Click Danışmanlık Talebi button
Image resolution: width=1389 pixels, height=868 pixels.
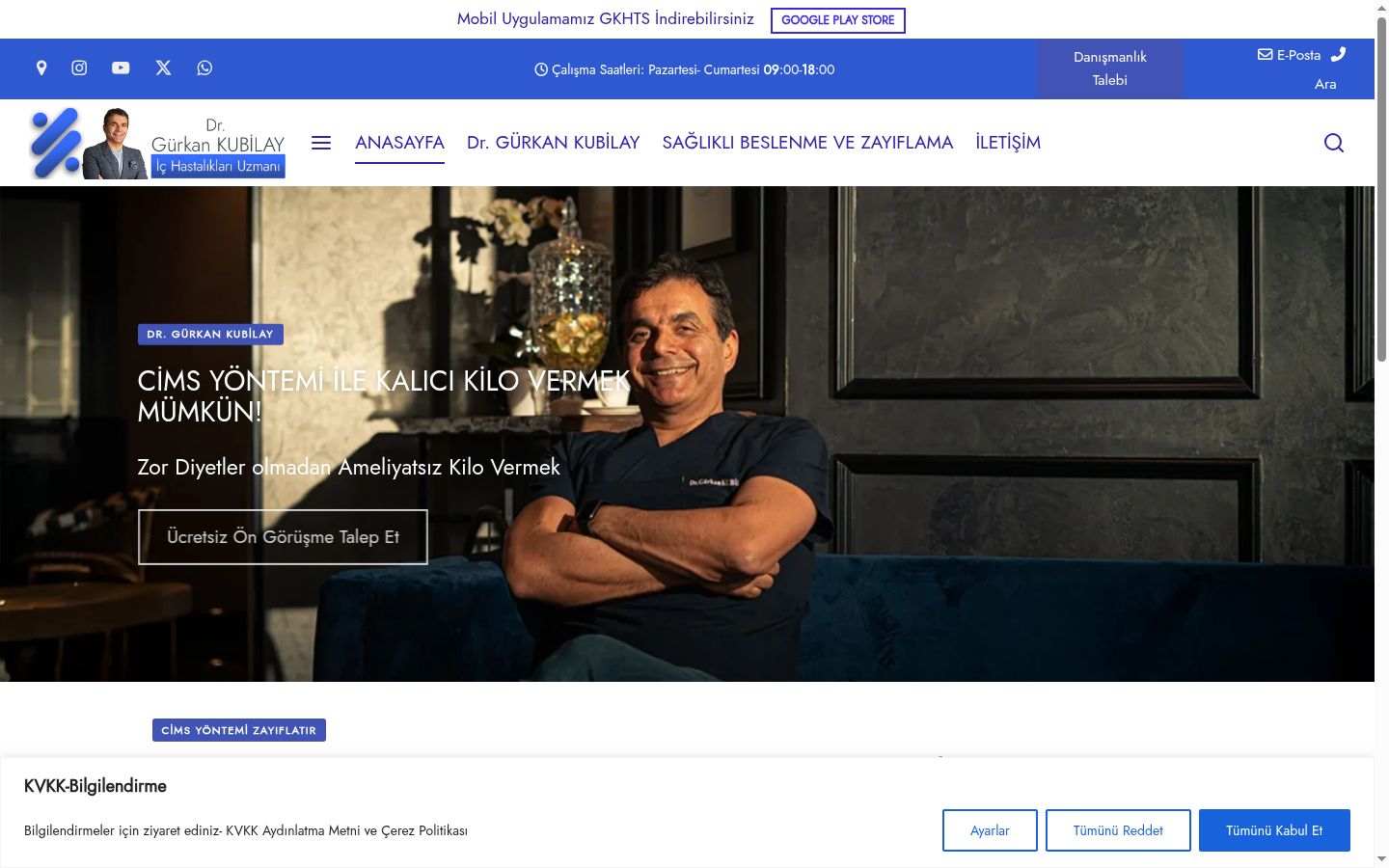coord(1110,68)
